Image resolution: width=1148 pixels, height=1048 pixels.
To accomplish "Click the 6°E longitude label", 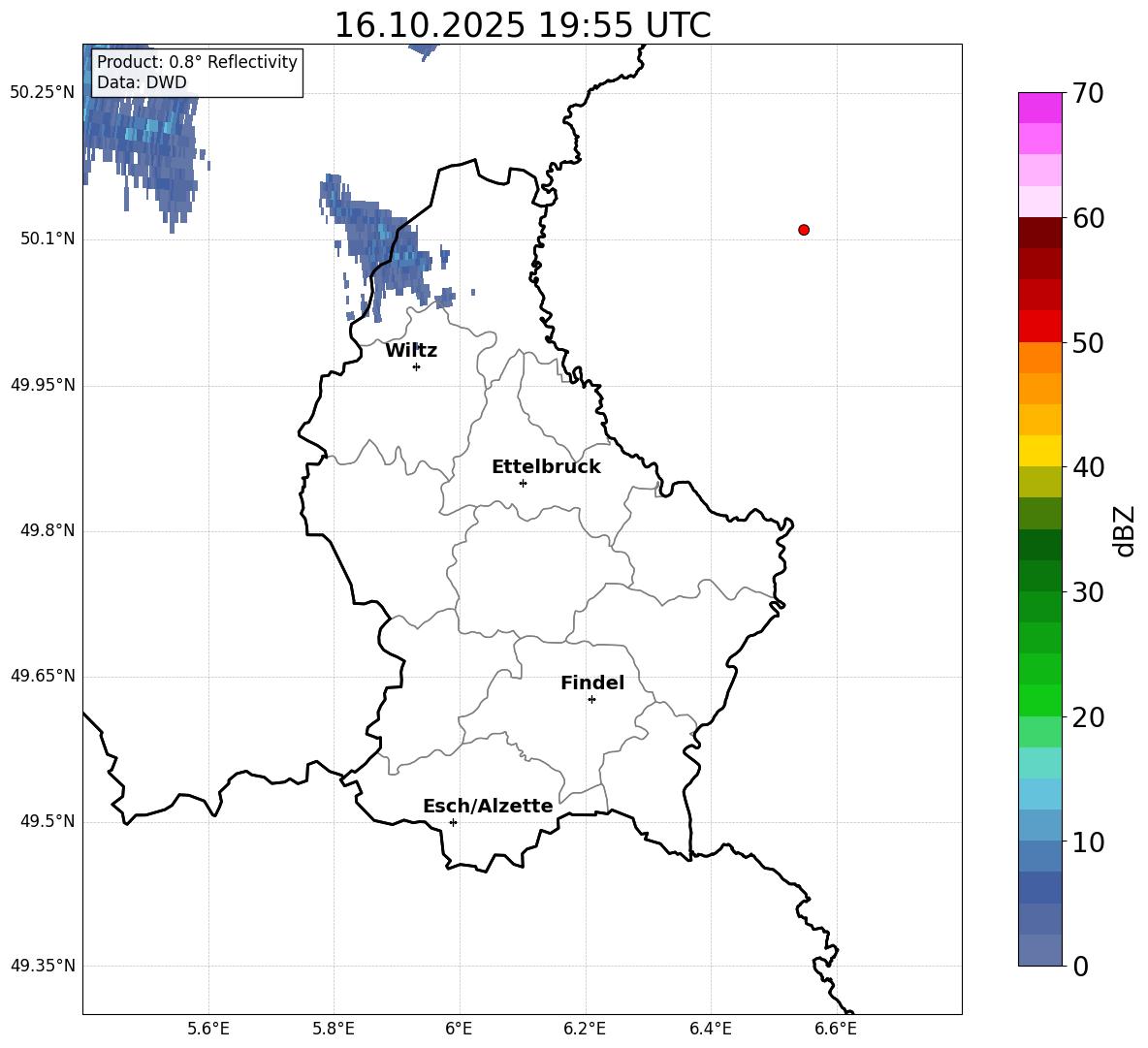I will click(x=459, y=1029).
